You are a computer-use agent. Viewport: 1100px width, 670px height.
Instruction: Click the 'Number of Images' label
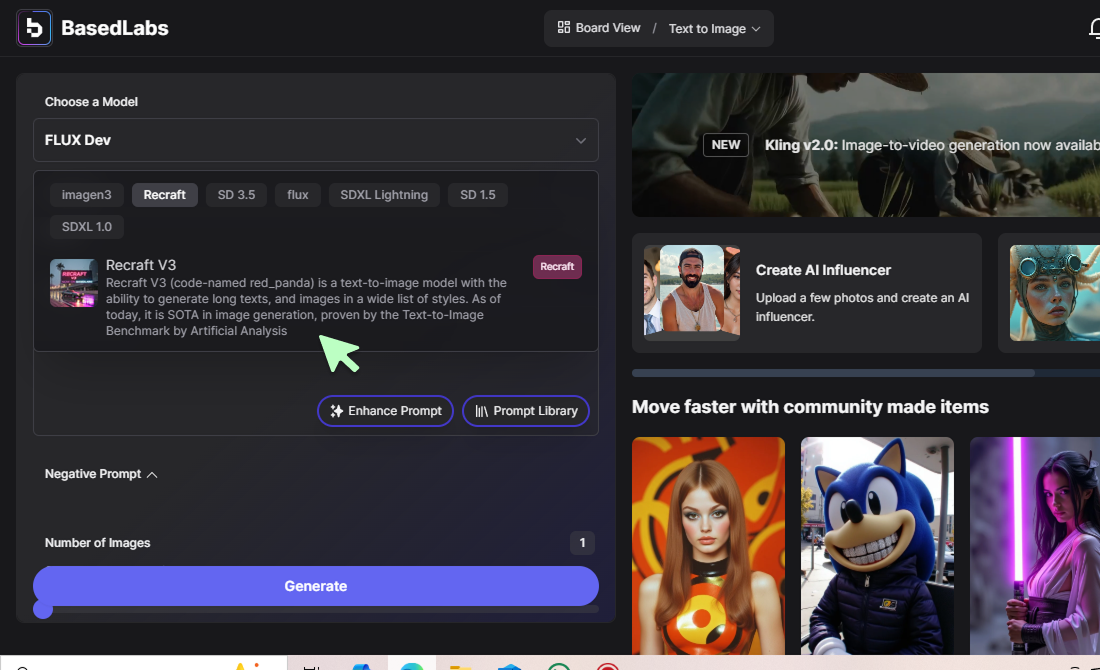tap(98, 543)
